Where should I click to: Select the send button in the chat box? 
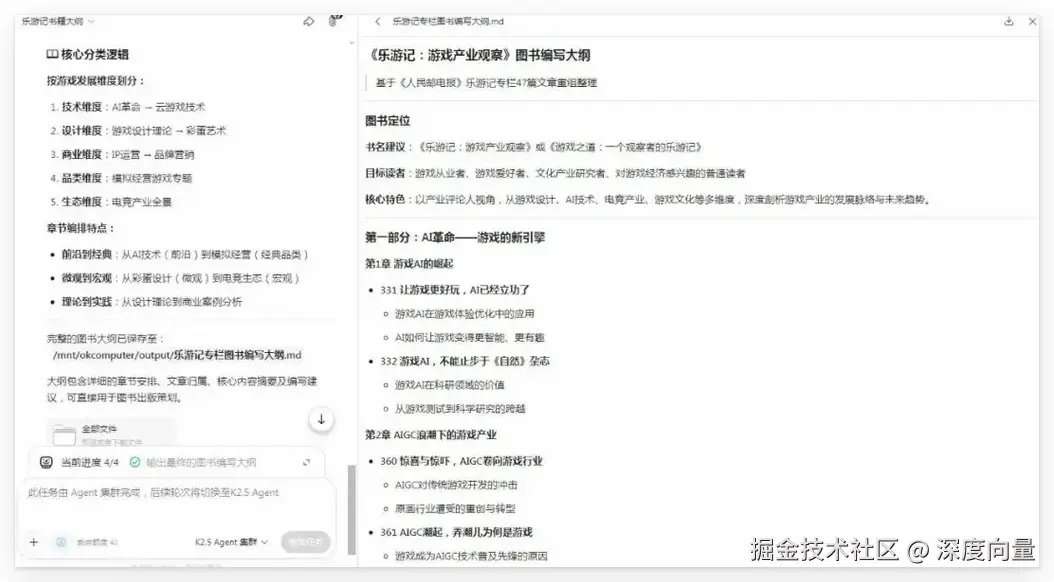pos(306,544)
